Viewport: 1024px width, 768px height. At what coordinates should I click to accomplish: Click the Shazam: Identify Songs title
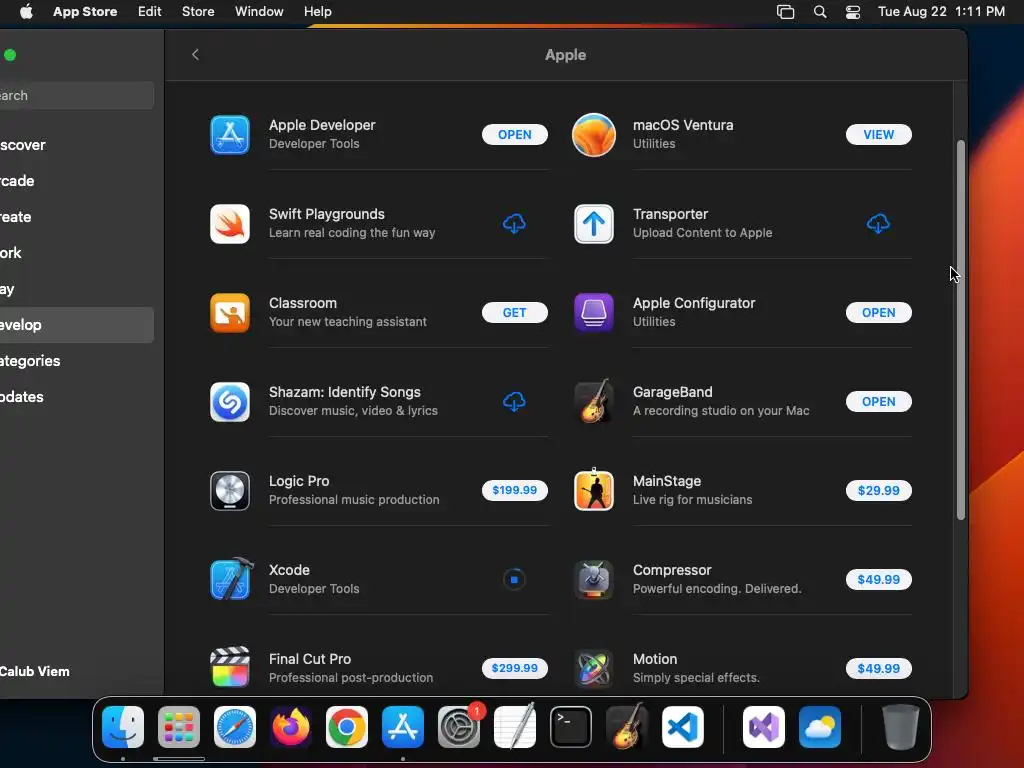[345, 392]
